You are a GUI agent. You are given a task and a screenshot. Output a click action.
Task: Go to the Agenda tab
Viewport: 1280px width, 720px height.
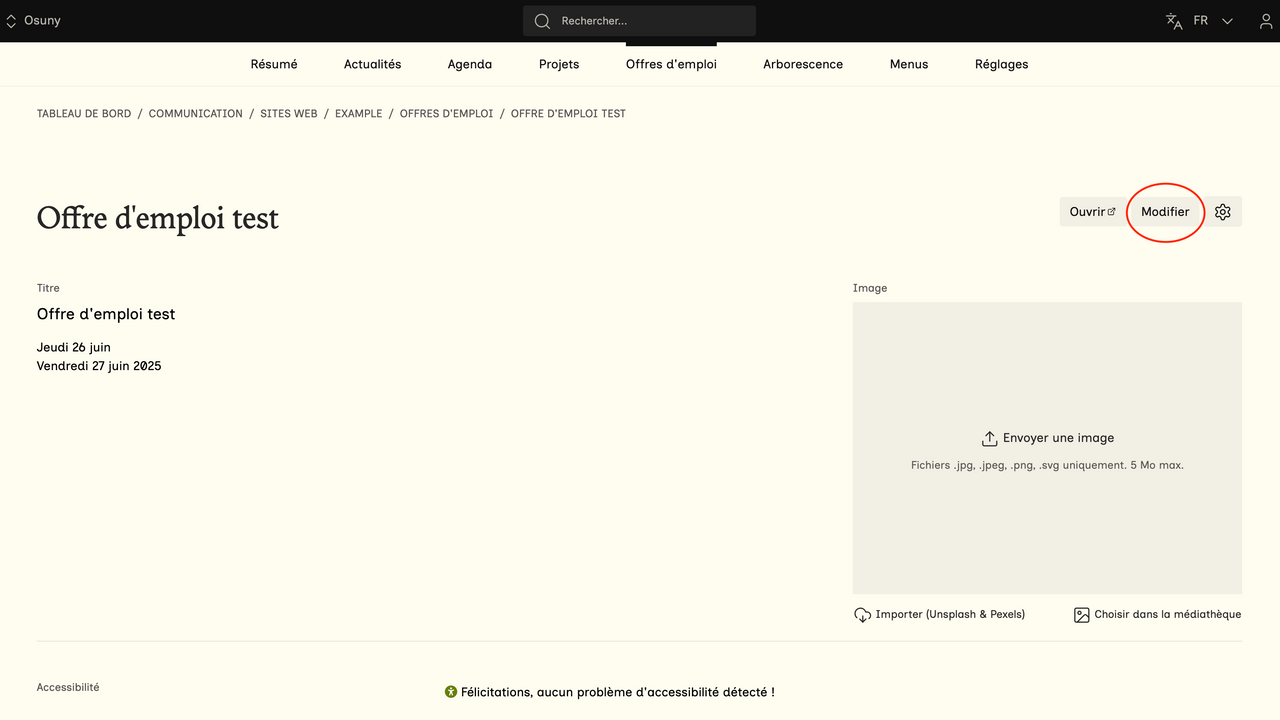coord(470,64)
